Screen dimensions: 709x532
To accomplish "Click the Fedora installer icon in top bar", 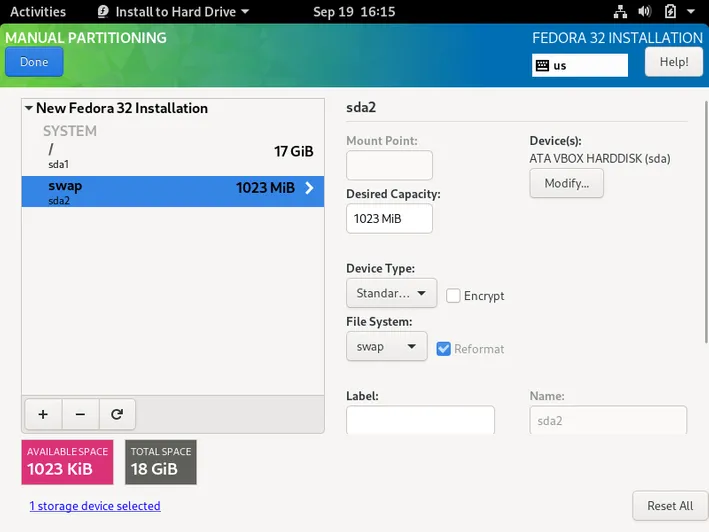I will coord(103,11).
